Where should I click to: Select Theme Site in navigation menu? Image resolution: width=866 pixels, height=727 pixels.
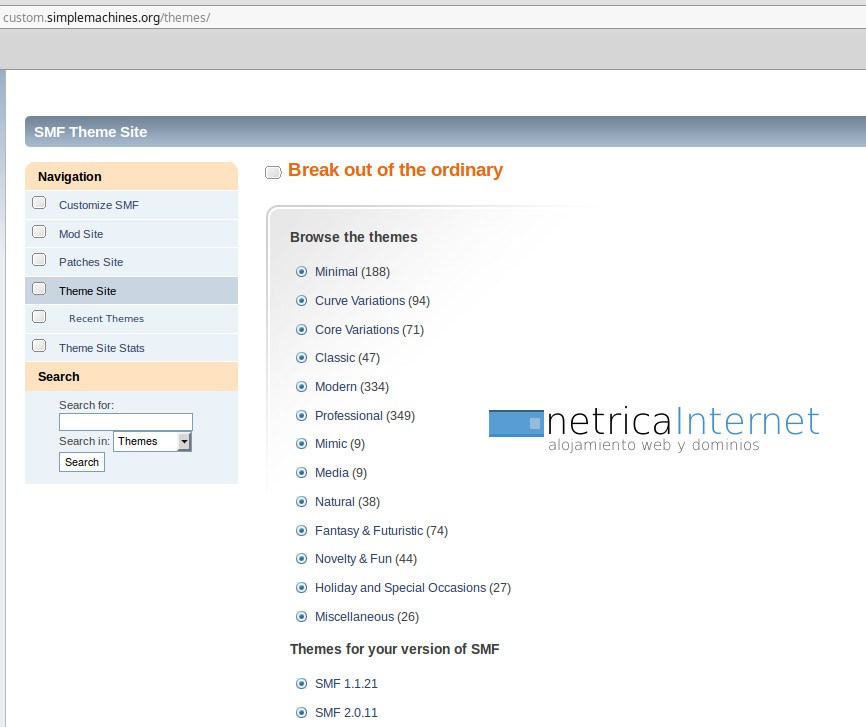87,291
